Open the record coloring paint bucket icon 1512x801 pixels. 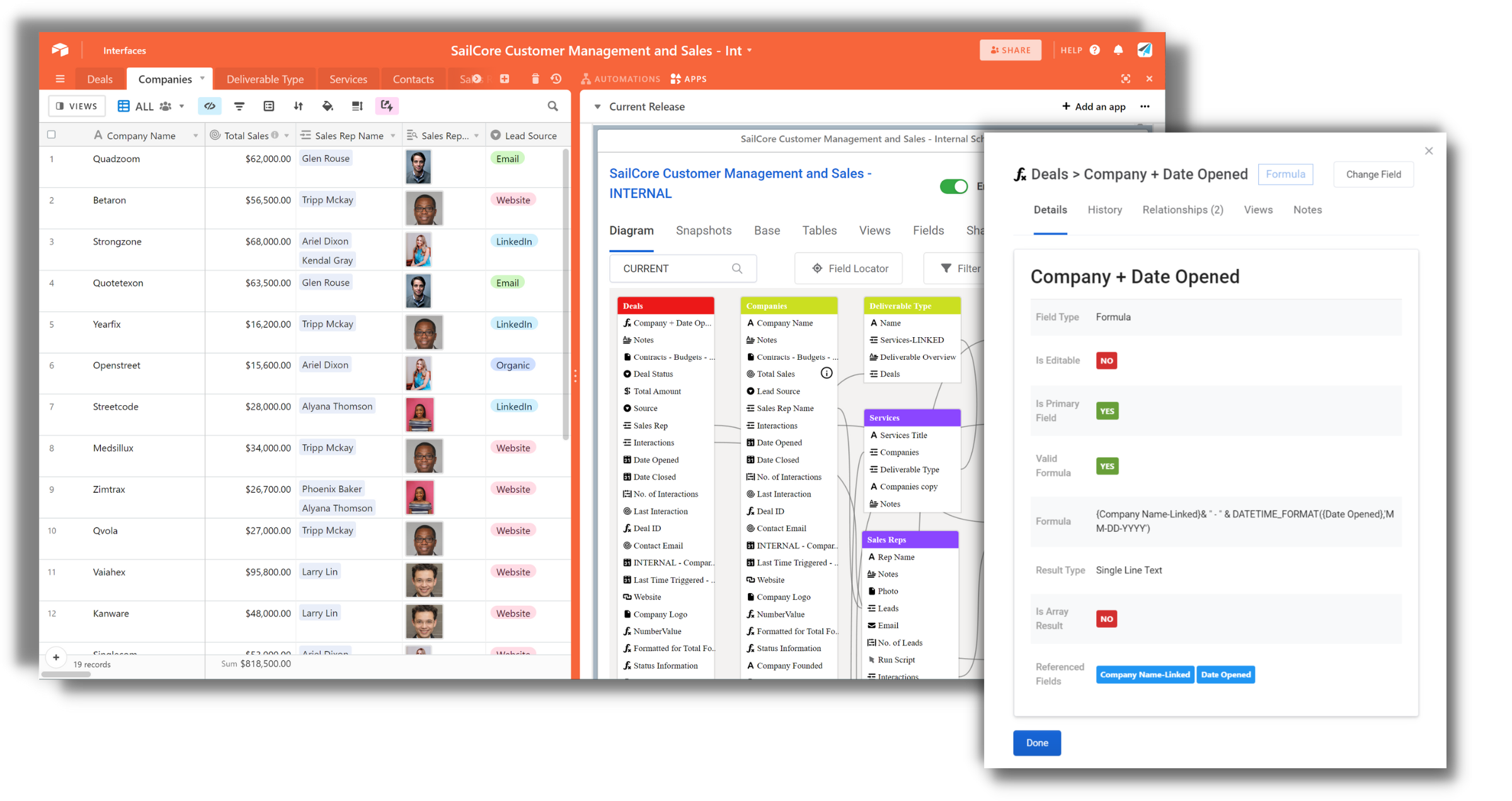point(328,106)
